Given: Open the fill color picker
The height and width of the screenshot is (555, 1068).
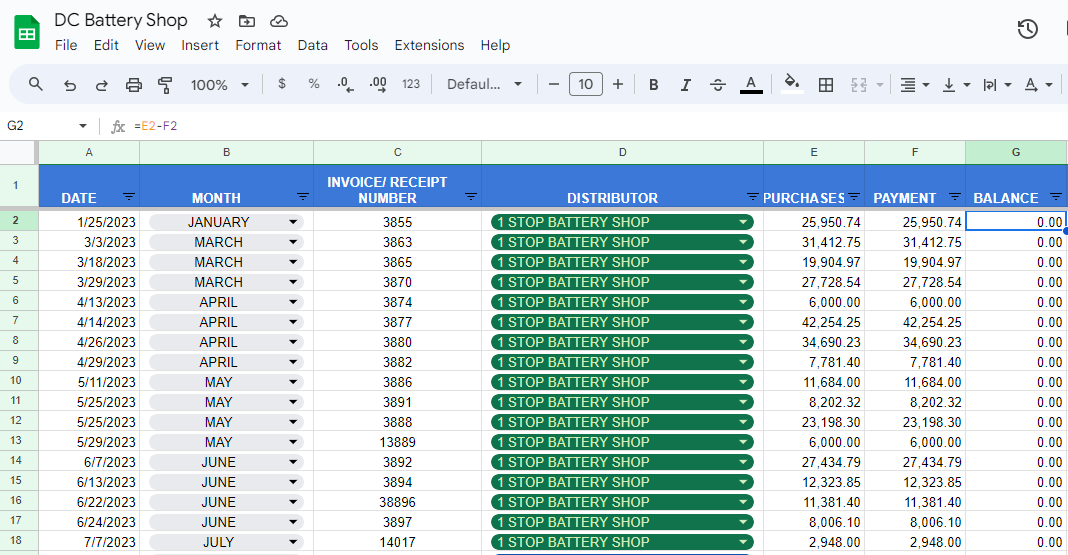Looking at the screenshot, I should pos(791,84).
